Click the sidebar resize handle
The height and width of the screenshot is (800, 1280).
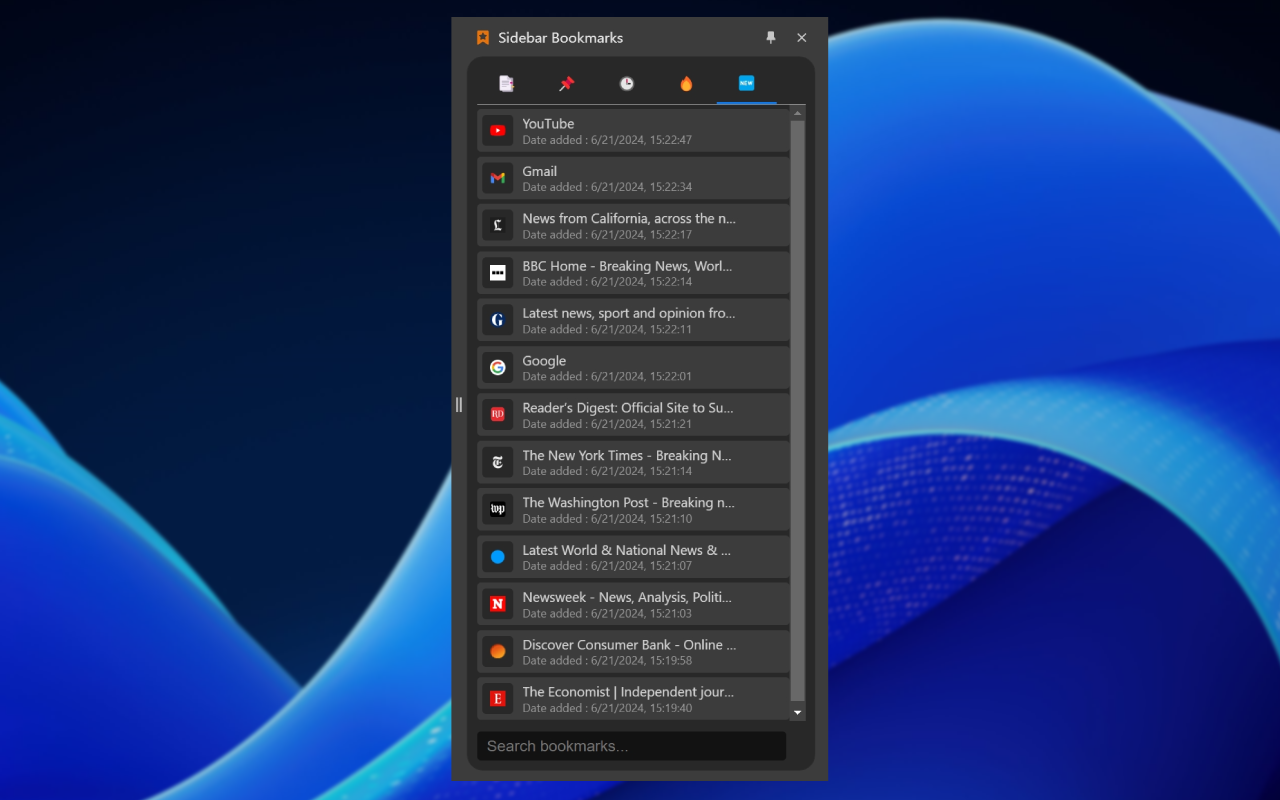[x=459, y=405]
